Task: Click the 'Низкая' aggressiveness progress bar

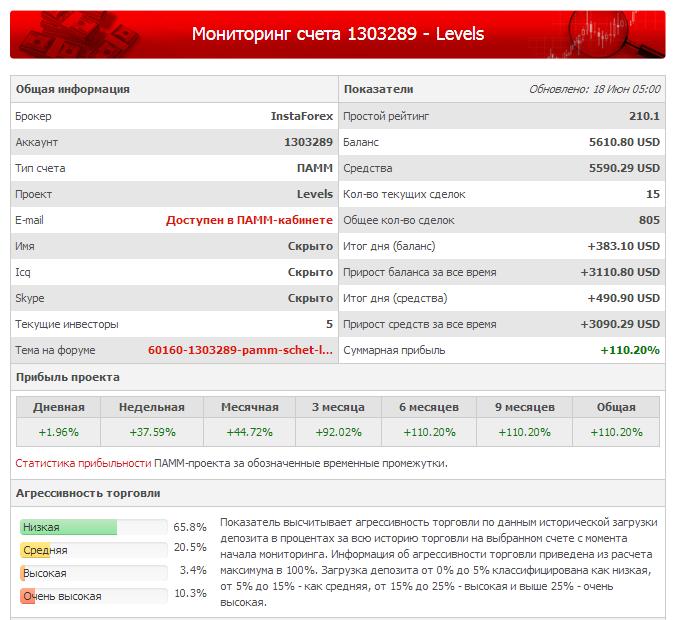Action: tap(94, 527)
